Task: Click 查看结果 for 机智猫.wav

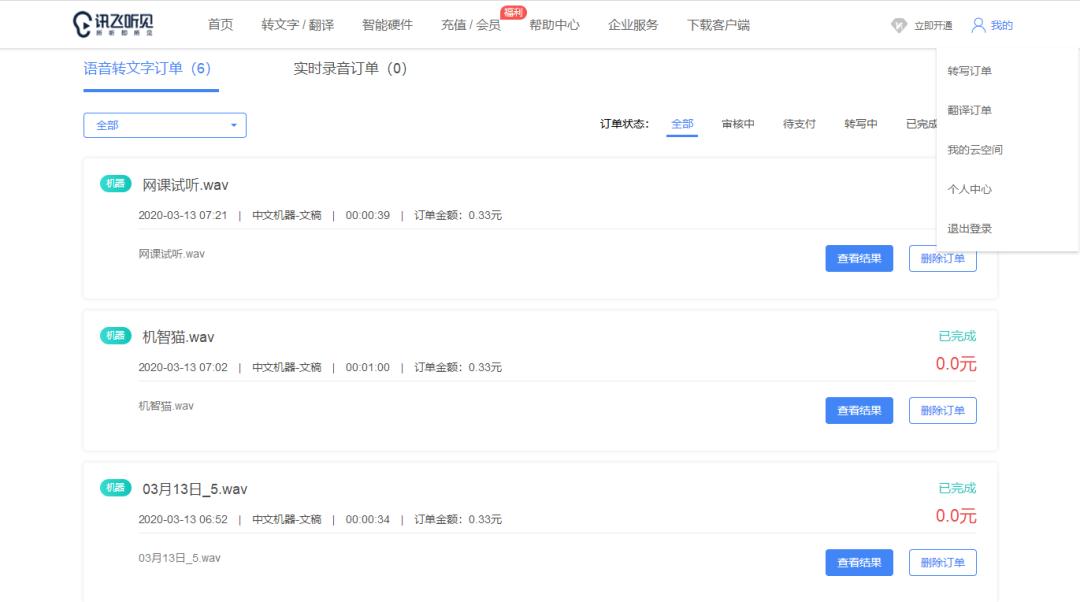Action: [x=858, y=410]
